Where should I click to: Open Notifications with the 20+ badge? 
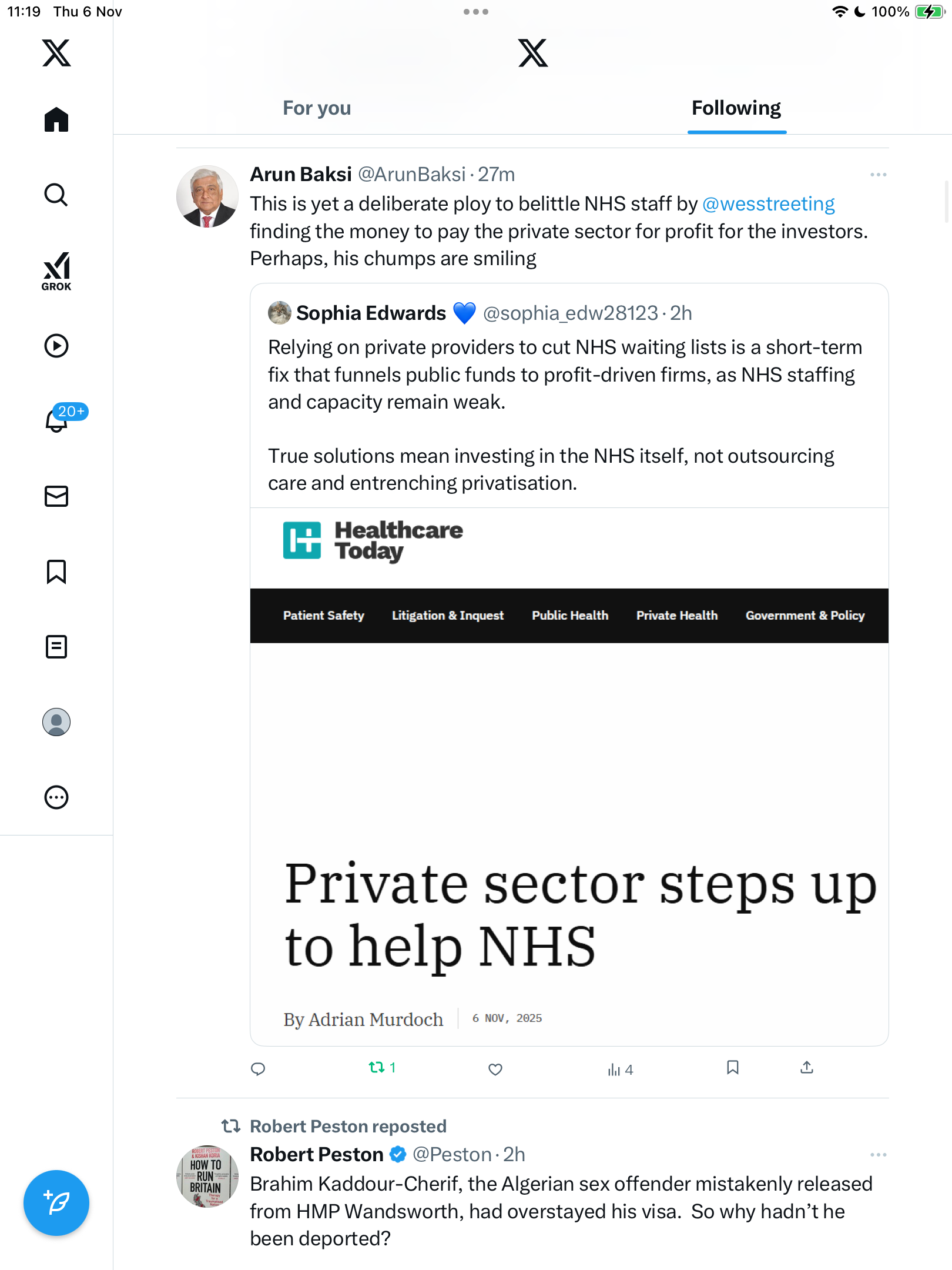[58, 420]
